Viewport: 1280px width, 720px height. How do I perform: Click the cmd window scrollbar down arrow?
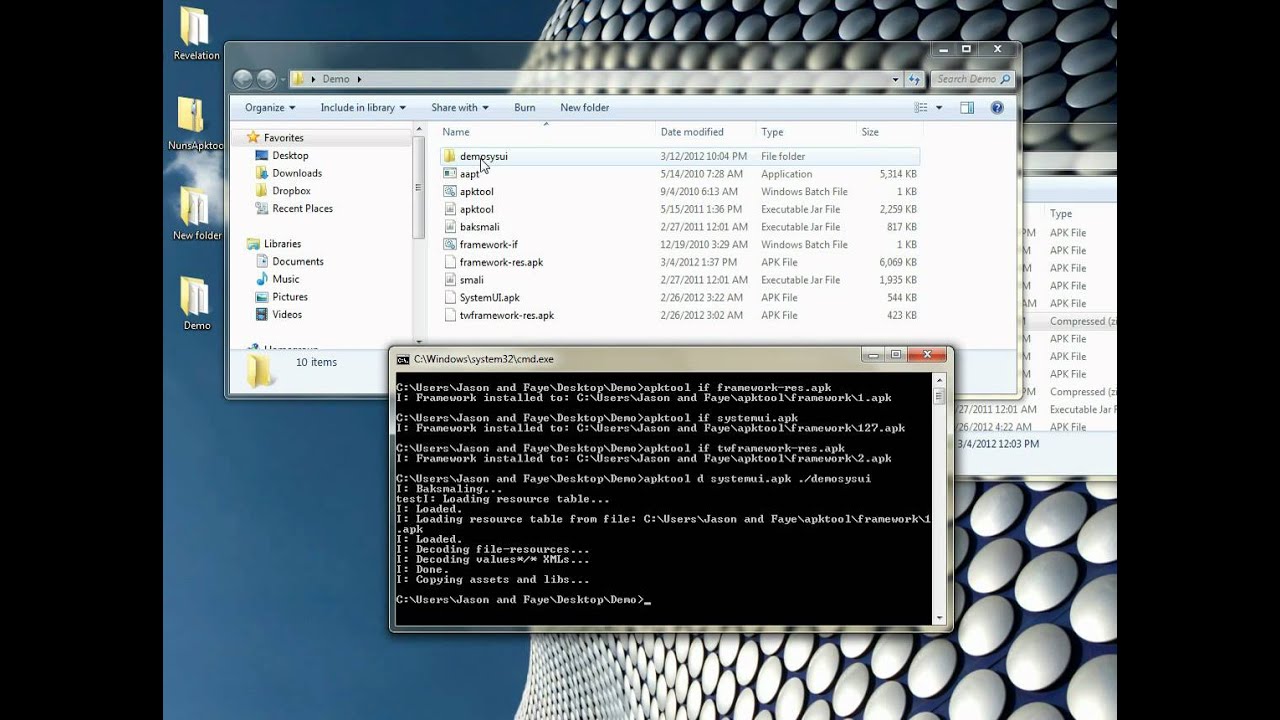pos(939,618)
